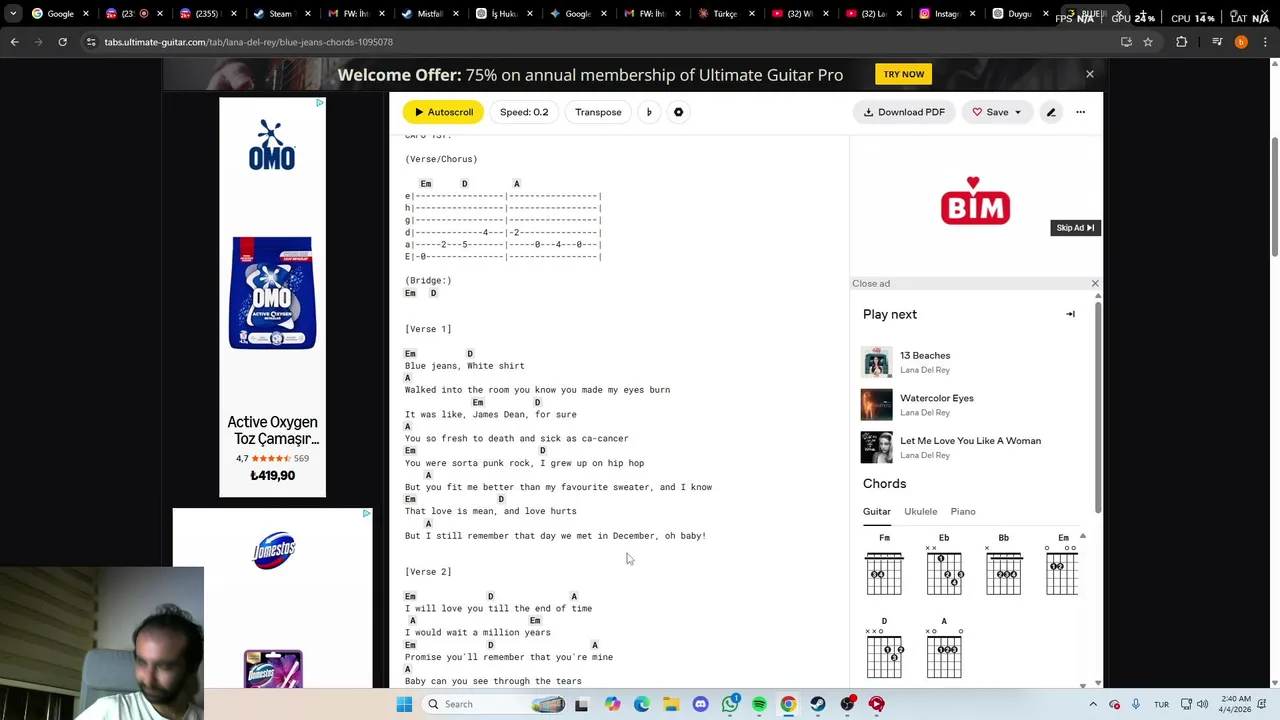Click the pencil edit icon
Image resolution: width=1280 pixels, height=720 pixels.
tap(1051, 112)
